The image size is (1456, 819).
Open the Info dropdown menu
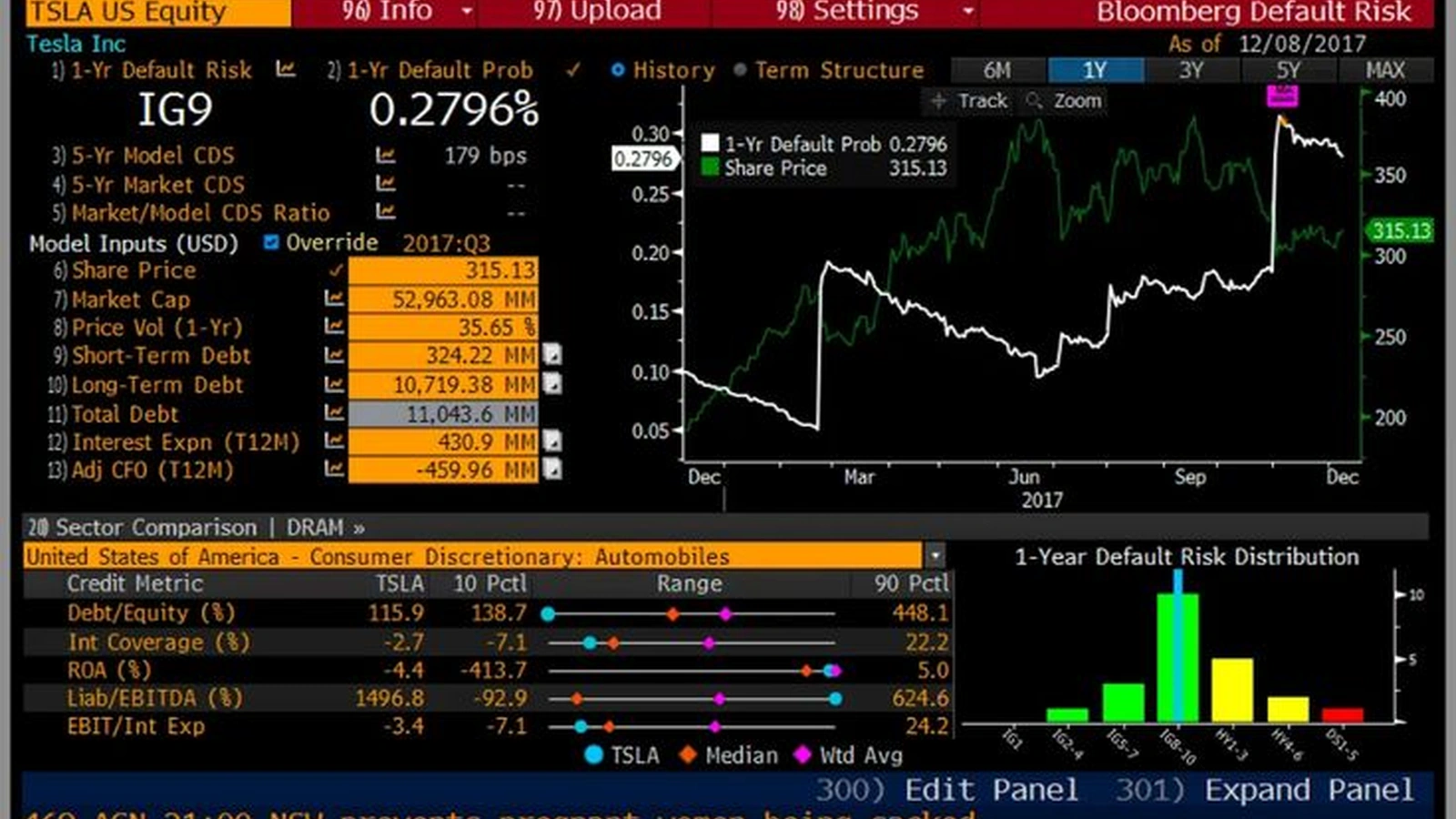467,12
